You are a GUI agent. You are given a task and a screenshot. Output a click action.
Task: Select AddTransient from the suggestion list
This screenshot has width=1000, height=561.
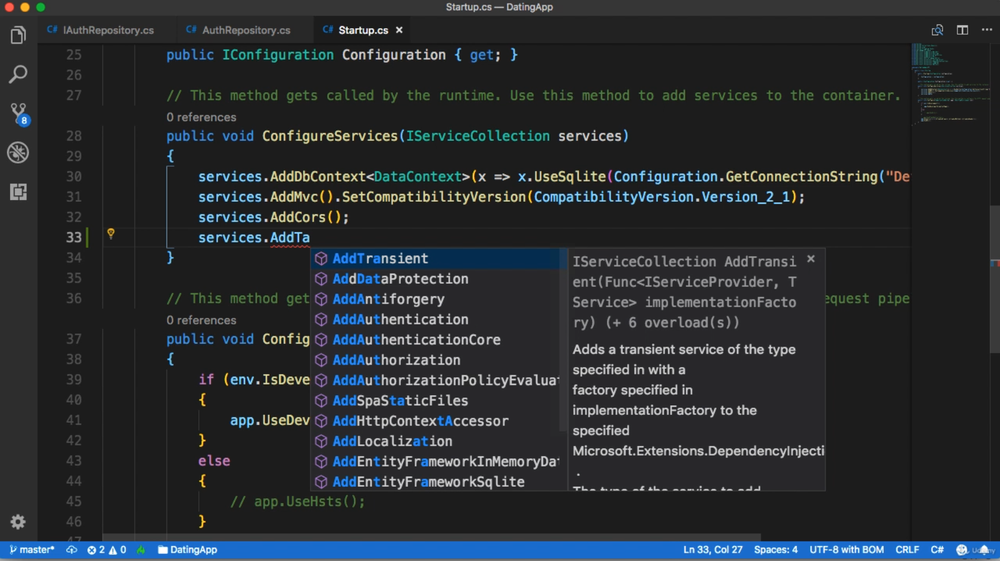[380, 259]
